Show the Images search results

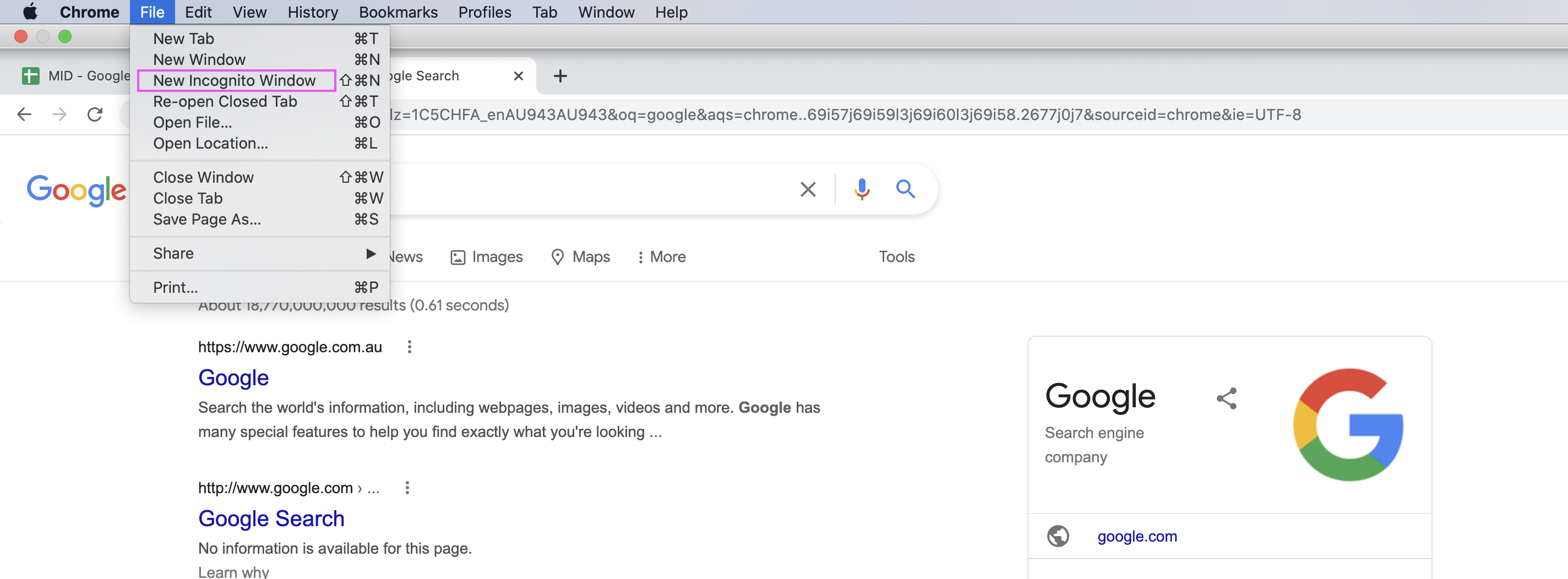point(487,256)
